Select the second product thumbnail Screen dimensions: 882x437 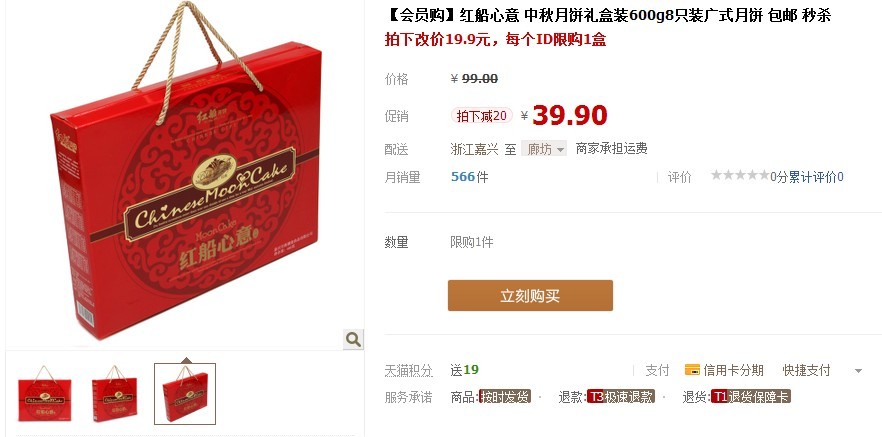click(x=115, y=394)
